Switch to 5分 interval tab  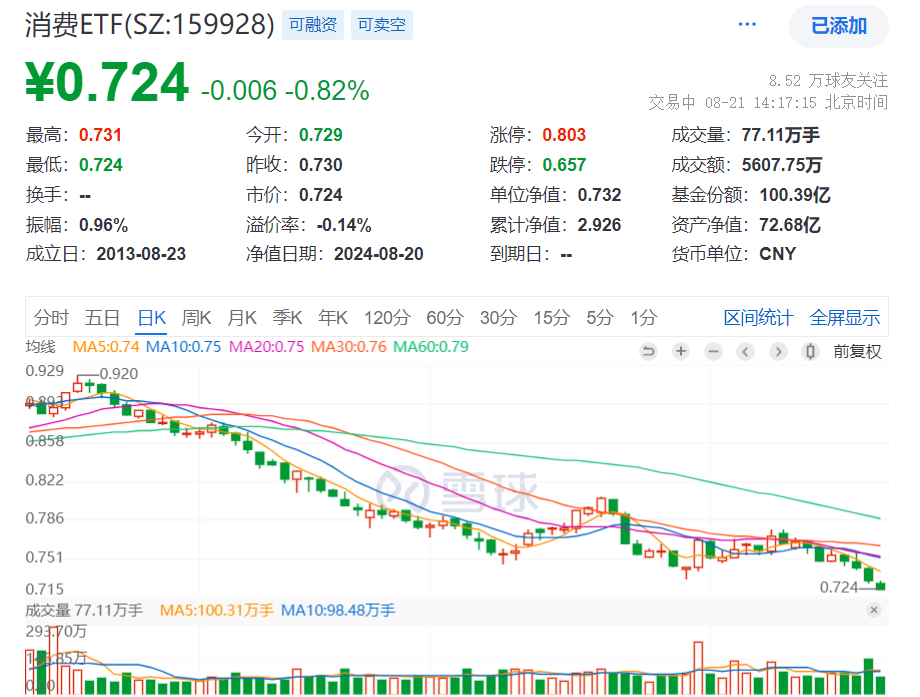[600, 317]
